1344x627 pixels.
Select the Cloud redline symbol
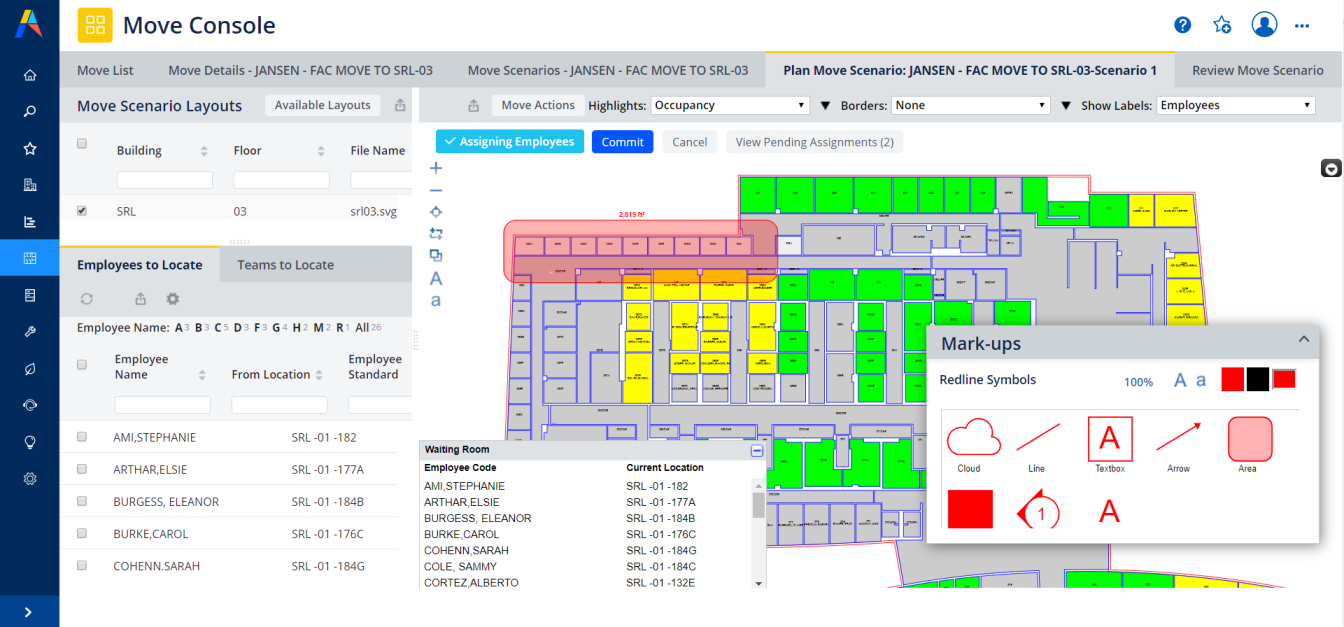pyautogui.click(x=973, y=439)
